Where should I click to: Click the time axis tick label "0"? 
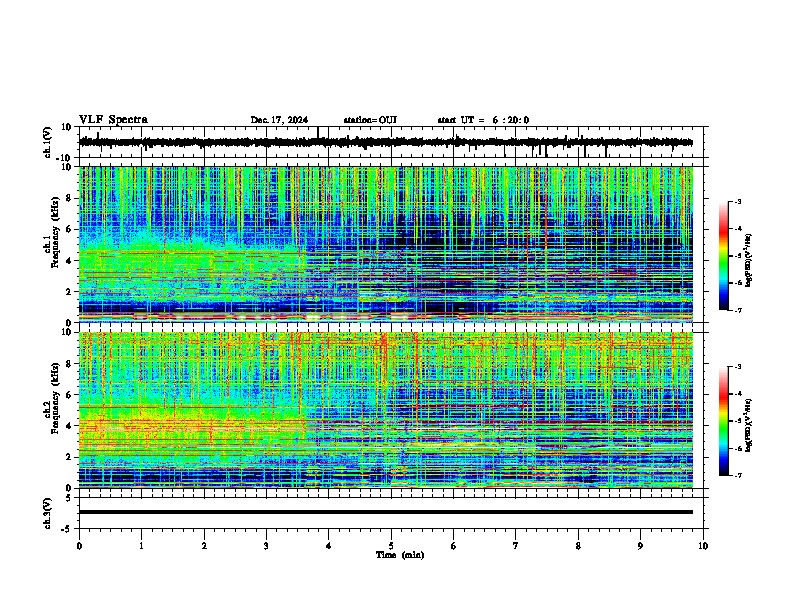79,546
